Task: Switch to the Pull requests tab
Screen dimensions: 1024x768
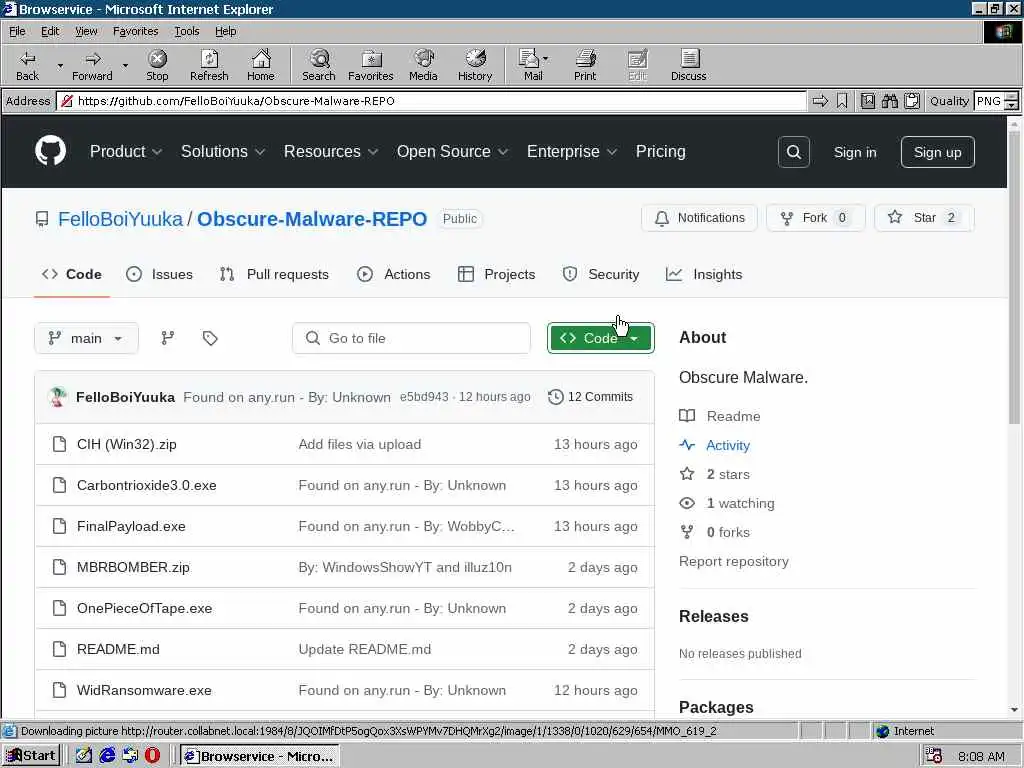Action: point(274,274)
